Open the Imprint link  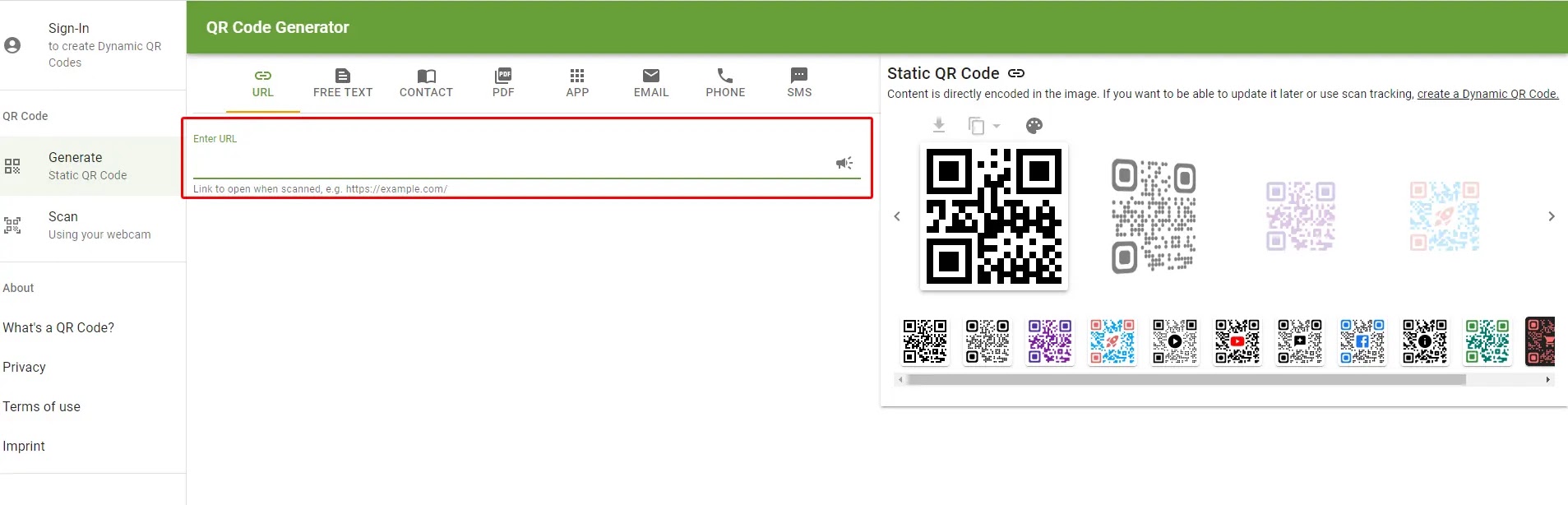click(x=24, y=446)
